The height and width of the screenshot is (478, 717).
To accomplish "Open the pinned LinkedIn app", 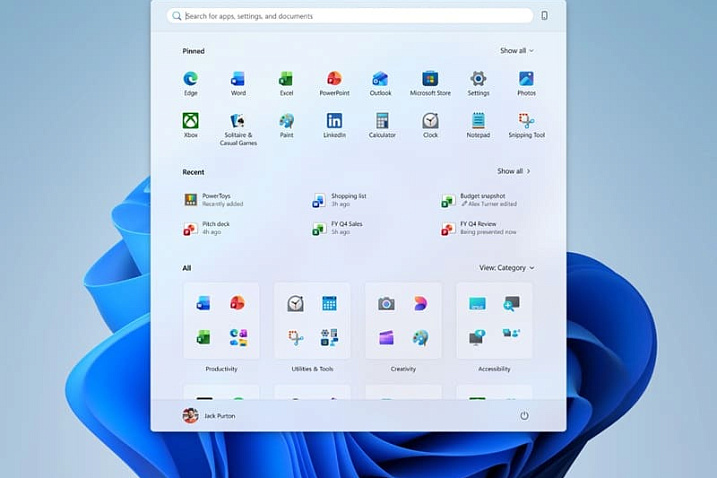I will pyautogui.click(x=334, y=125).
